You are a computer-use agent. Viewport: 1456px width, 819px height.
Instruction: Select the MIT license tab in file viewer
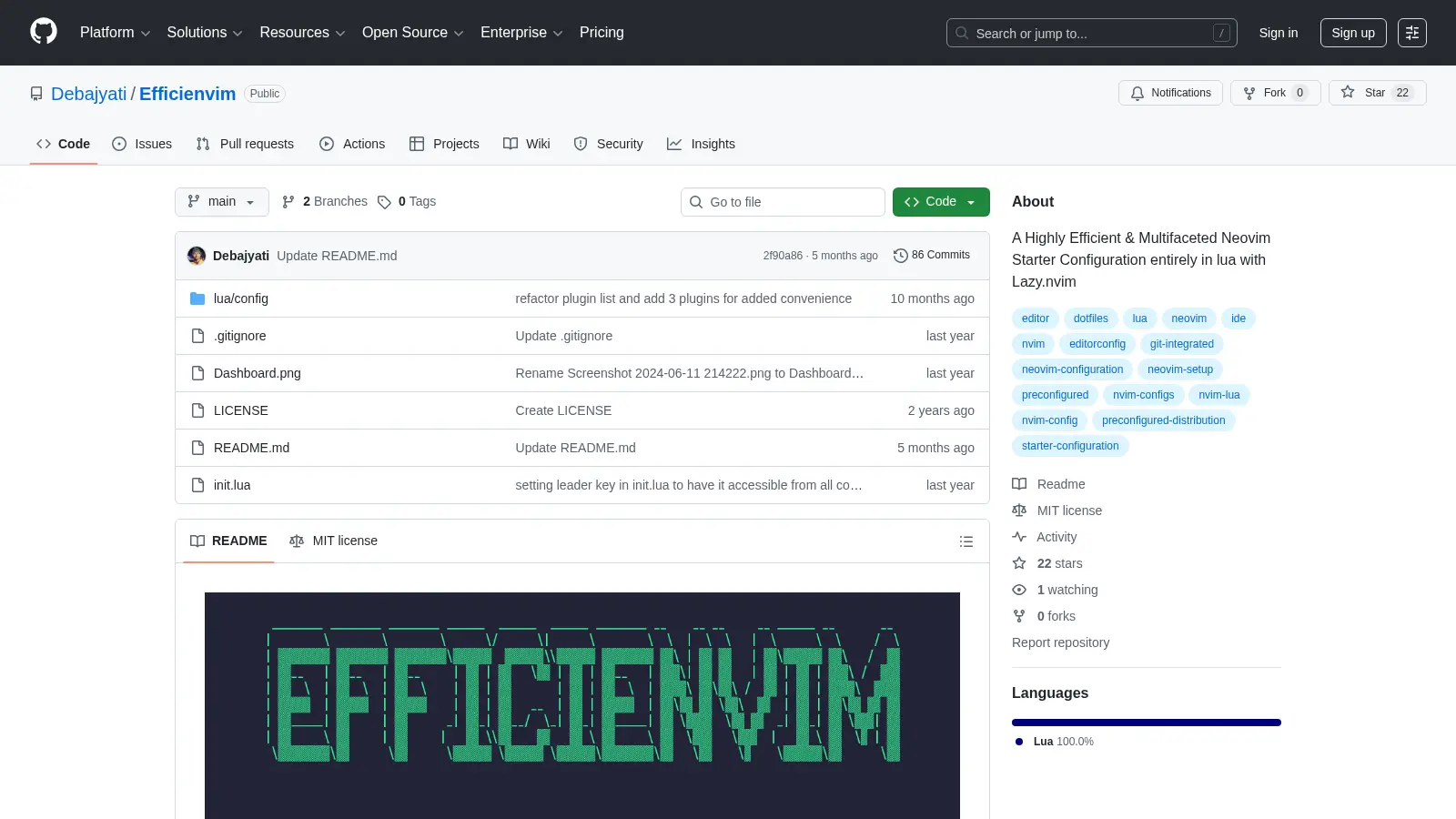click(x=333, y=541)
